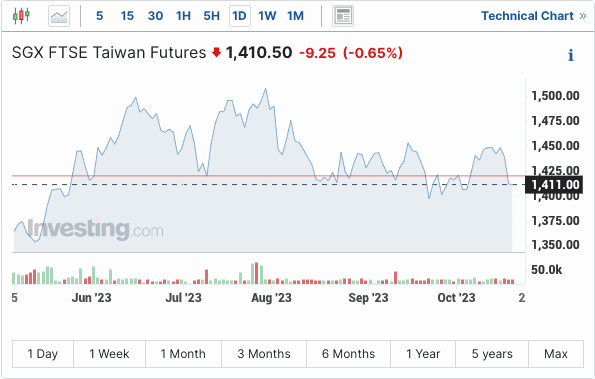Choose the 5H interval

point(211,16)
